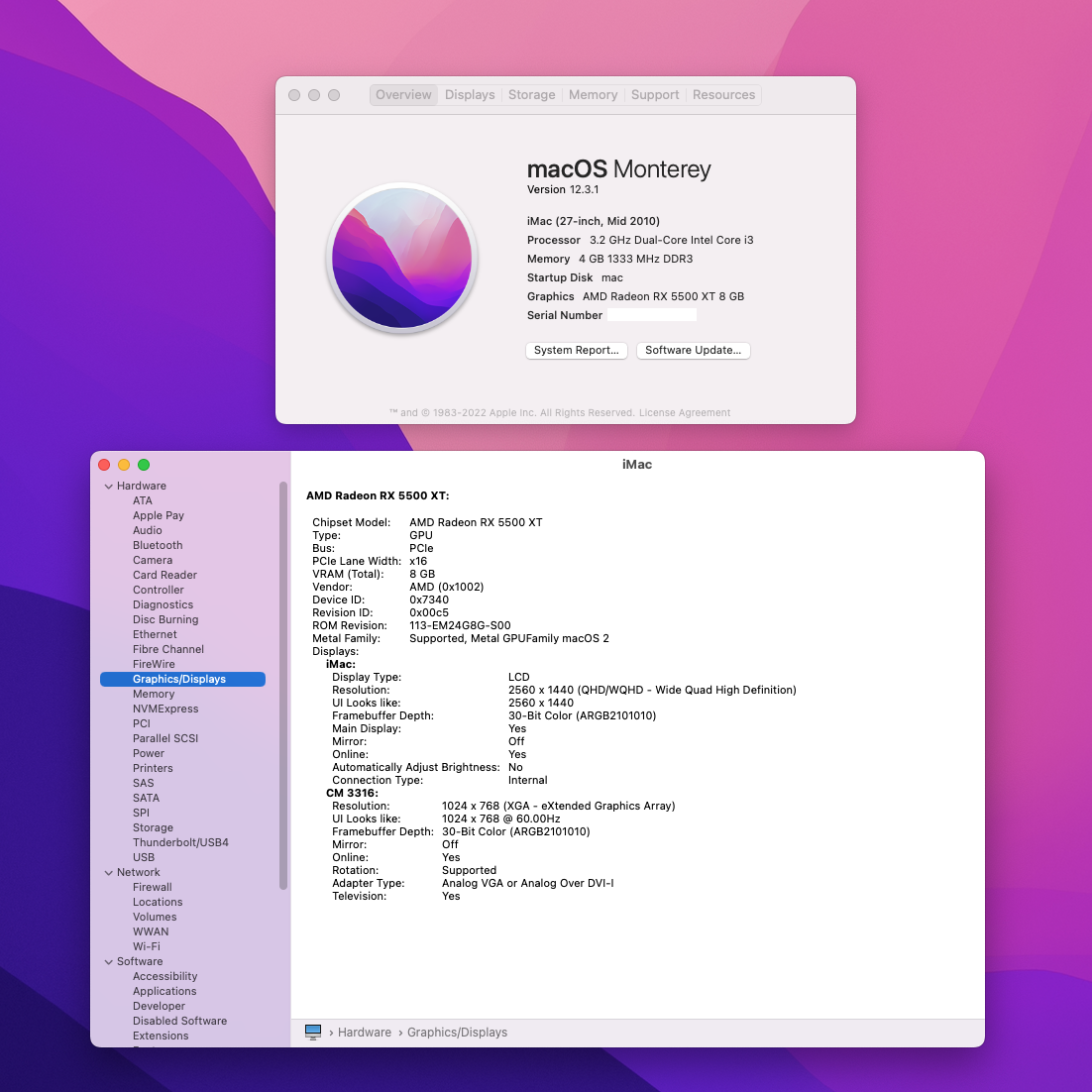Select Power in the sidebar
This screenshot has height=1092, width=1092.
click(149, 753)
